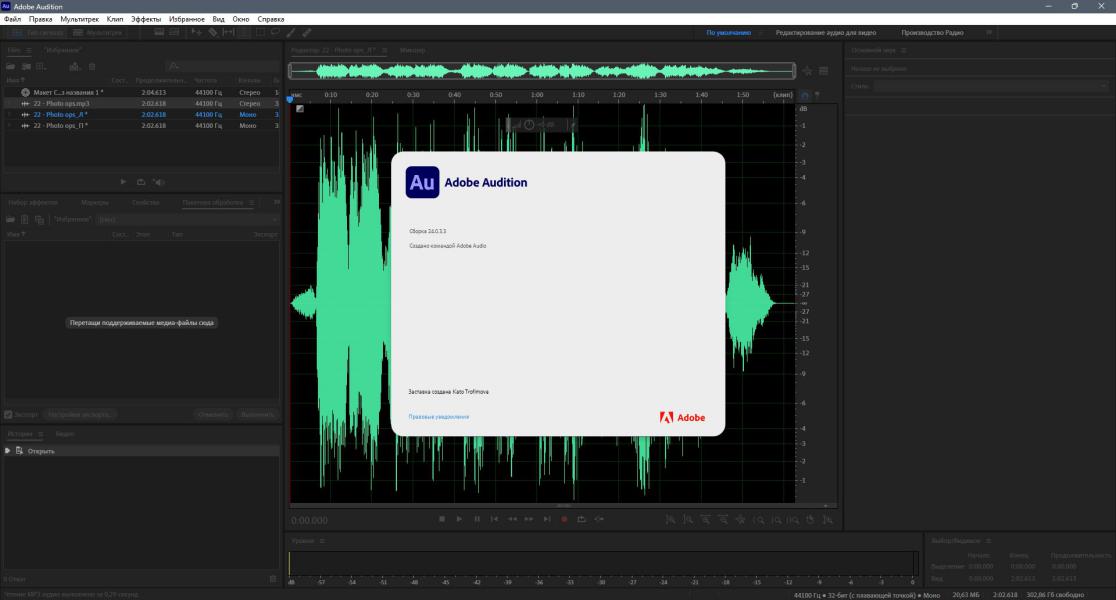1116x600 pixels.
Task: Select the Time Selection tool
Action: [243, 33]
